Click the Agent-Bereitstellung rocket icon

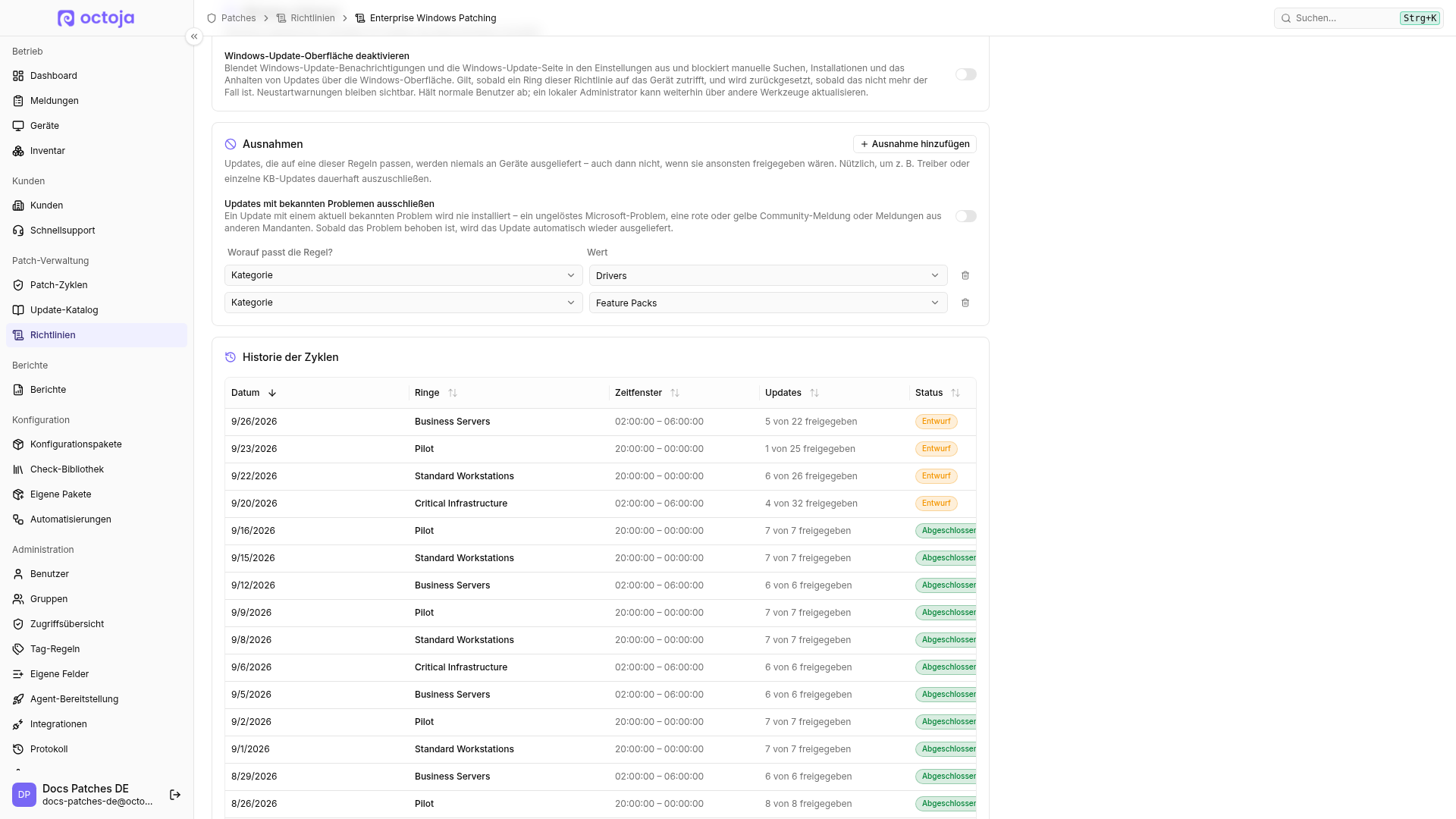(18, 699)
